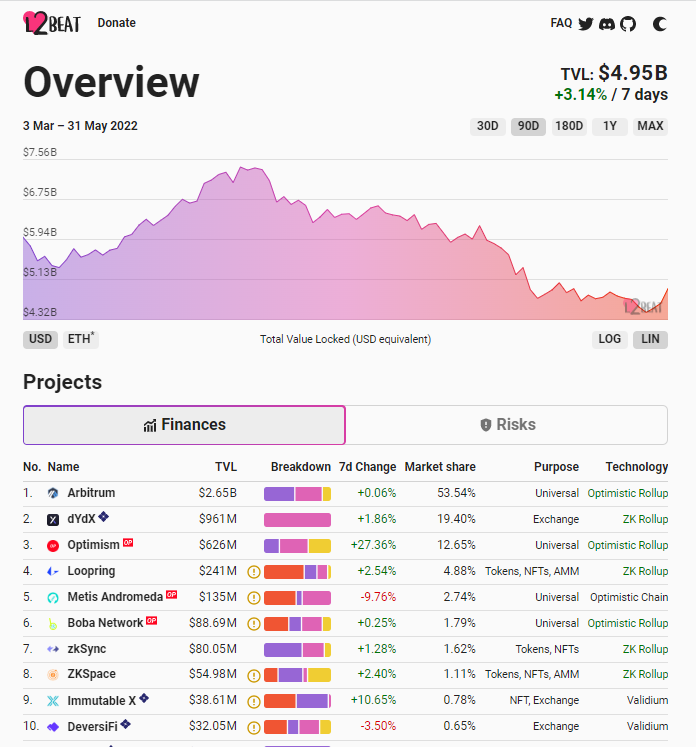Viewport: 696px width, 747px height.
Task: Click the Market share column header
Action: click(440, 467)
